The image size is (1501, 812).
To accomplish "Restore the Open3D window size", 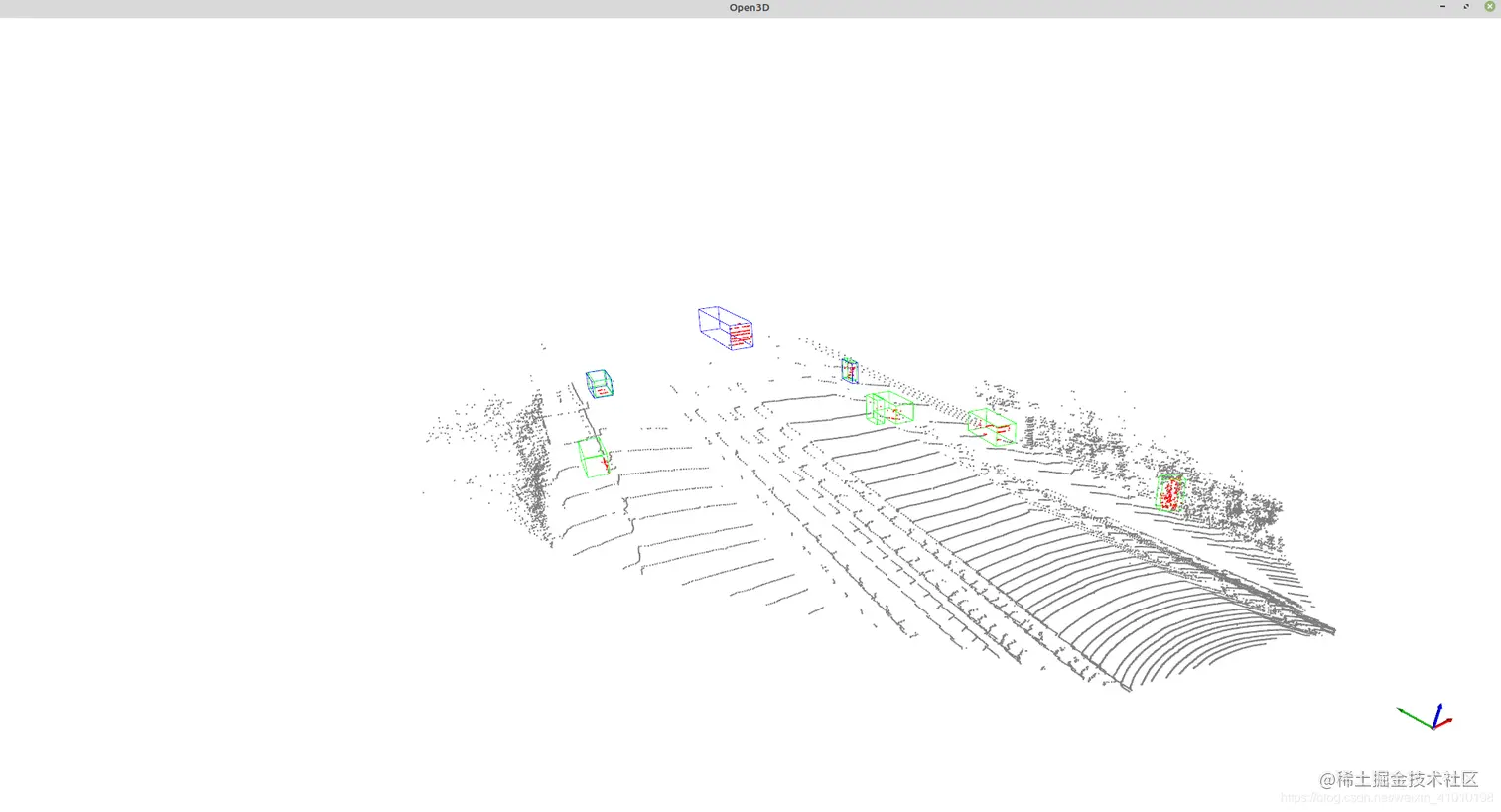I will [x=1466, y=7].
